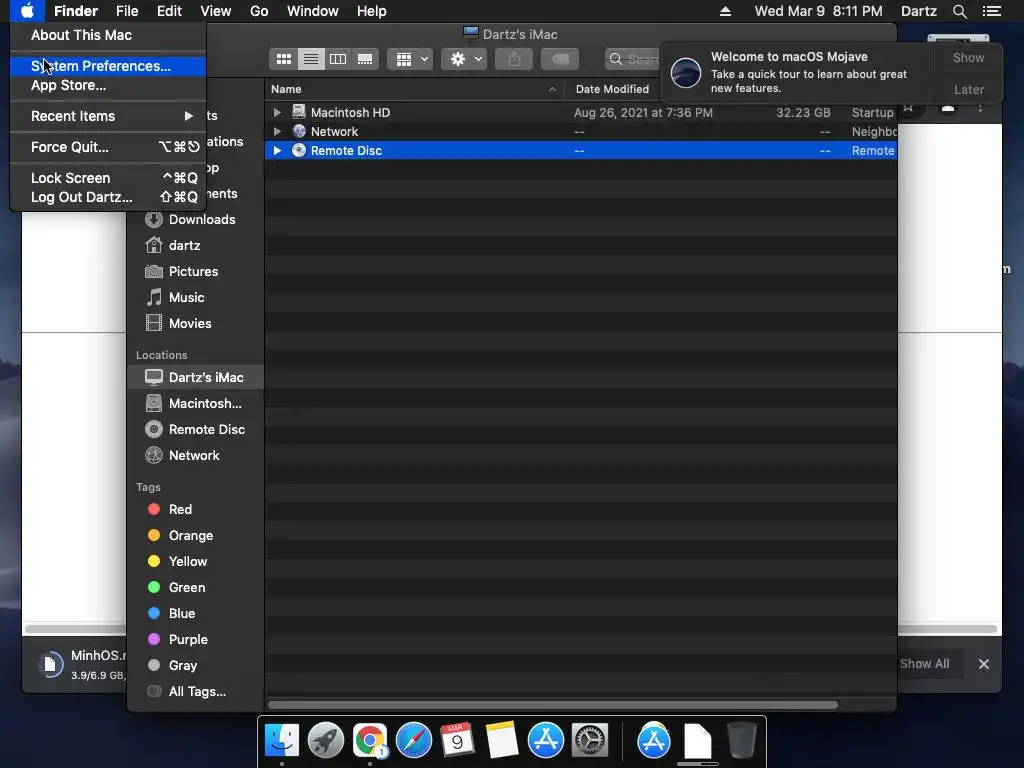Image resolution: width=1024 pixels, height=768 pixels.
Task: Select the Green tag
Action: tap(195, 588)
